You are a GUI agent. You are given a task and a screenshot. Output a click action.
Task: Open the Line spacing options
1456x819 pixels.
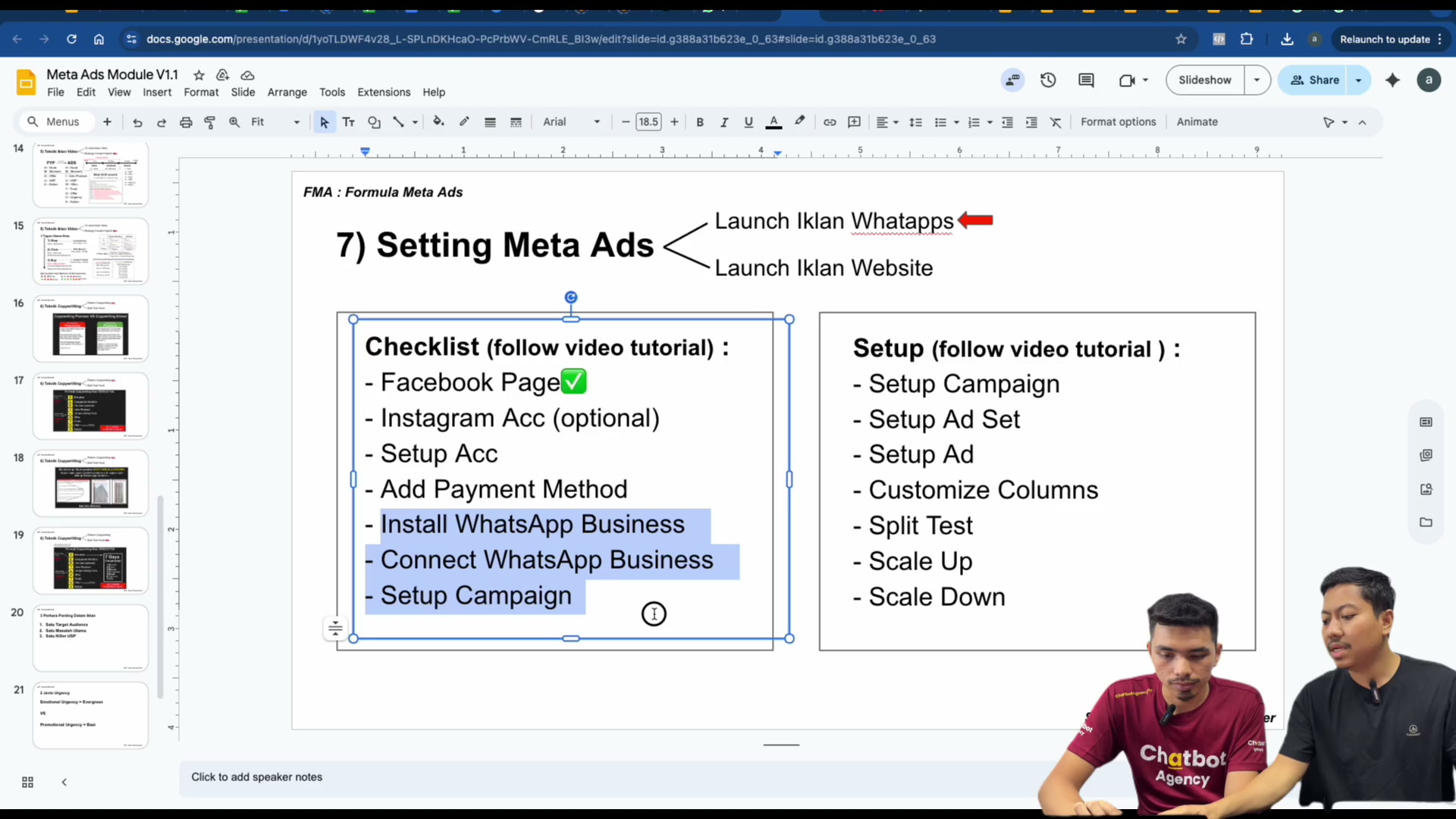pos(915,122)
